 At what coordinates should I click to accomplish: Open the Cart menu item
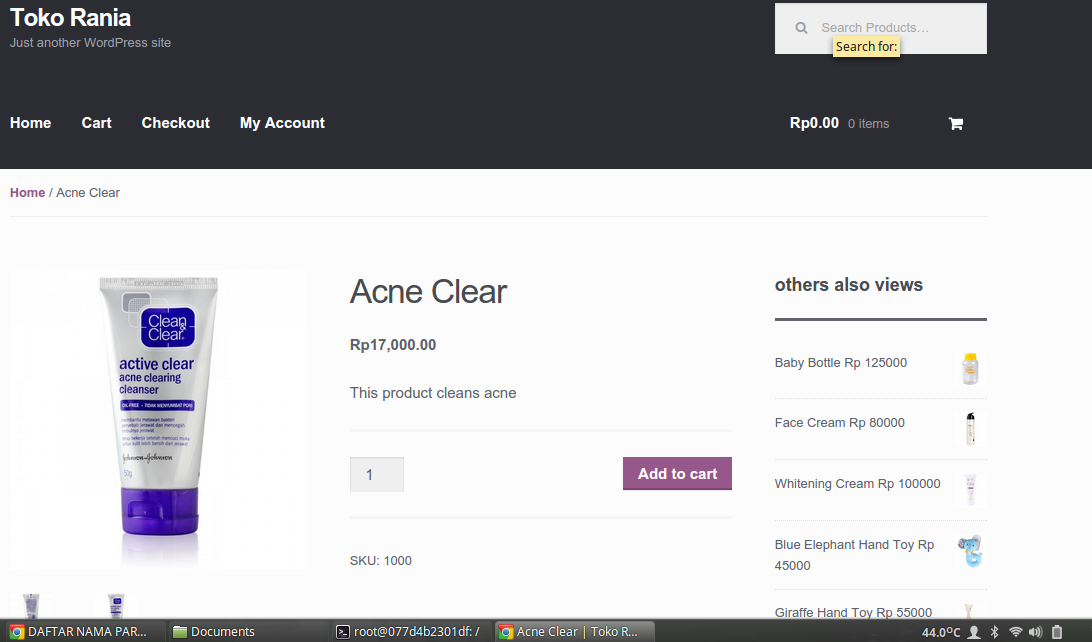pos(96,123)
